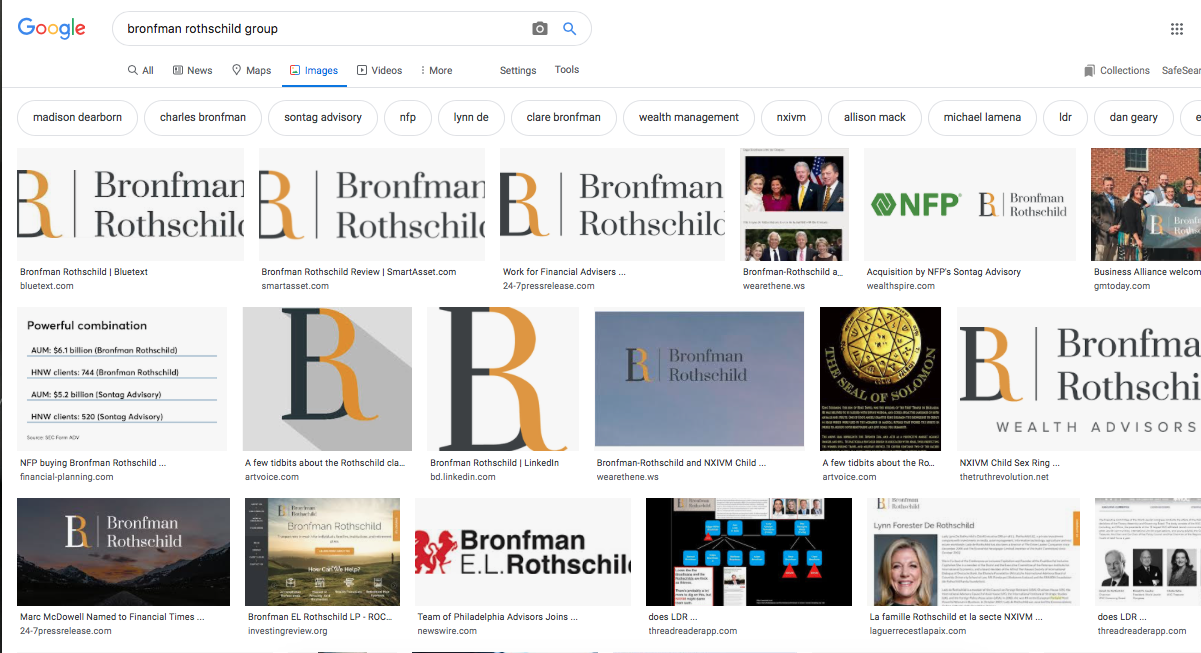Open the LinkedIn BR logo thumbnail
Screen dimensions: 1201x653
pyautogui.click(x=503, y=379)
